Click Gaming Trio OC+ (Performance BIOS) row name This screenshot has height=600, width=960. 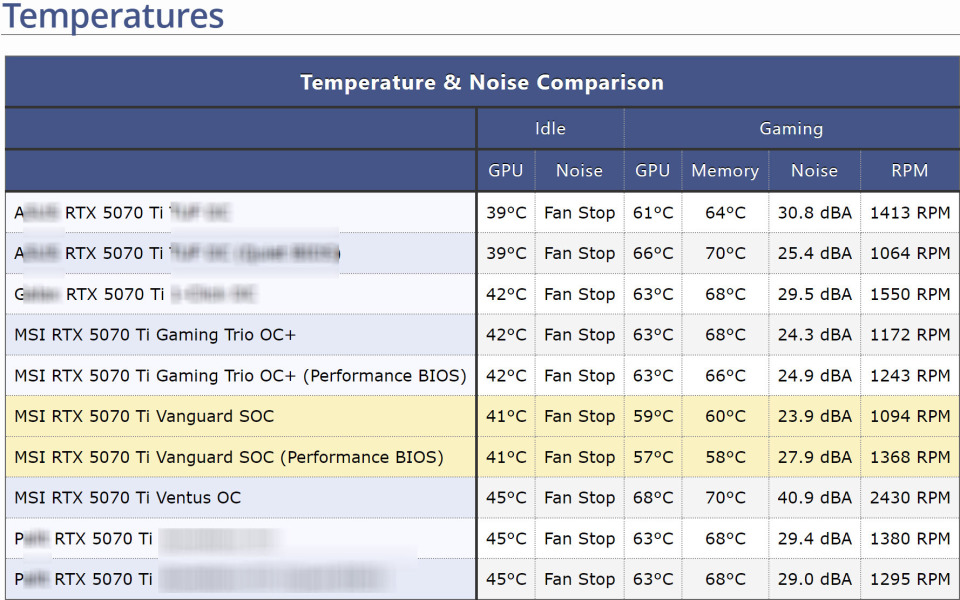point(240,376)
